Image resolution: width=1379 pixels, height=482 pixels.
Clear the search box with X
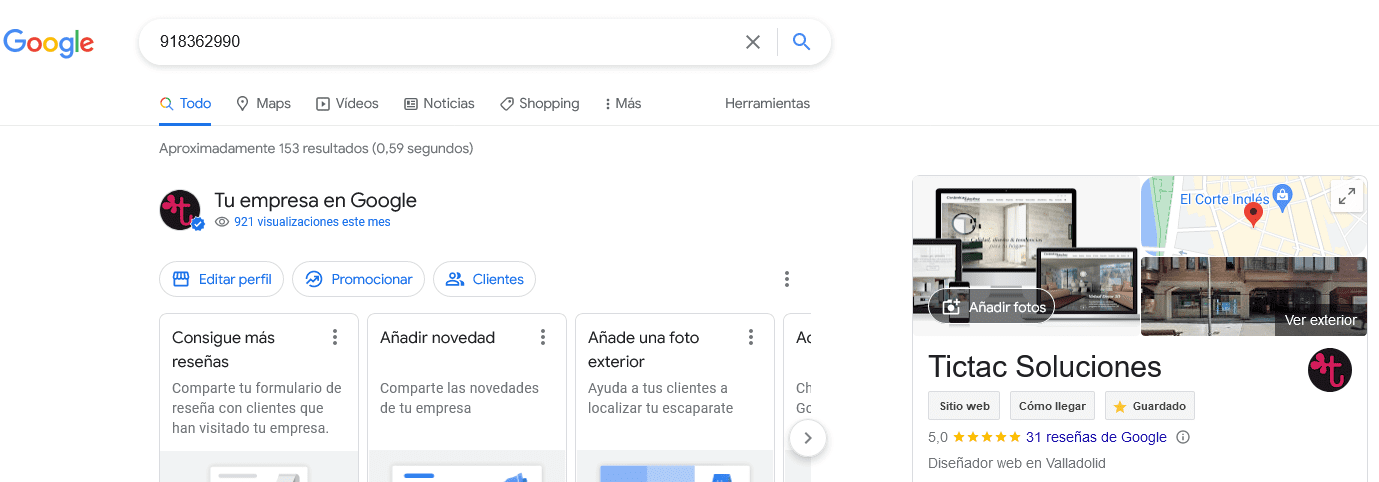click(753, 42)
